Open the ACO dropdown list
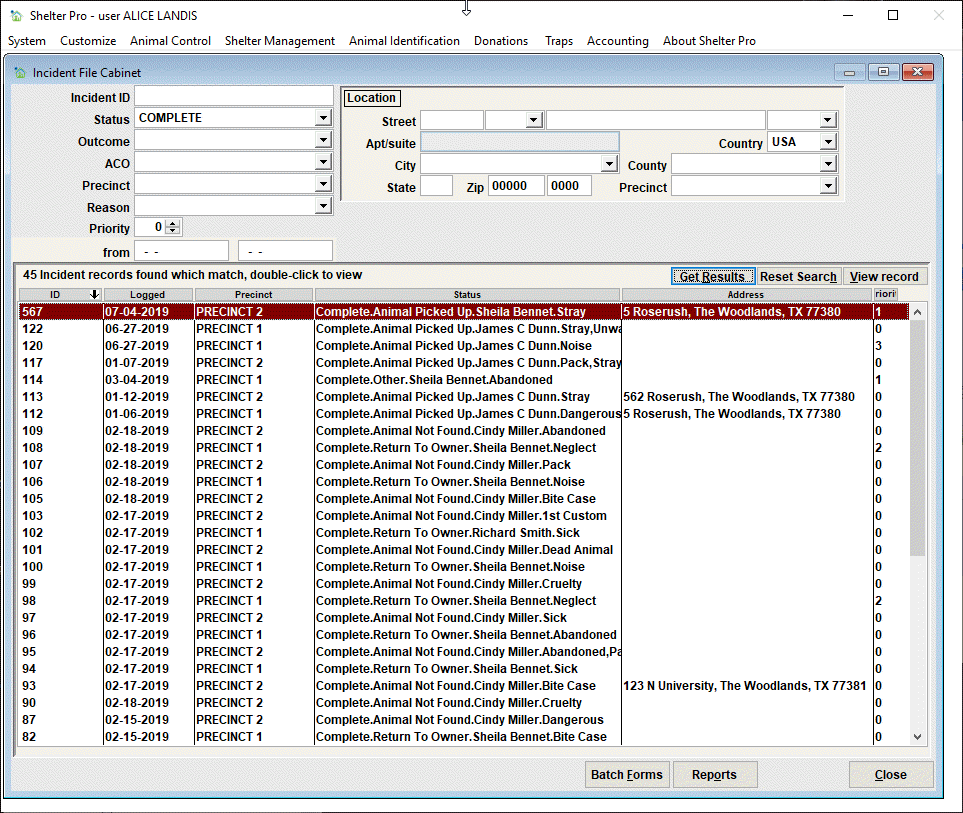Viewport: 963px width, 813px height. pyautogui.click(x=323, y=162)
